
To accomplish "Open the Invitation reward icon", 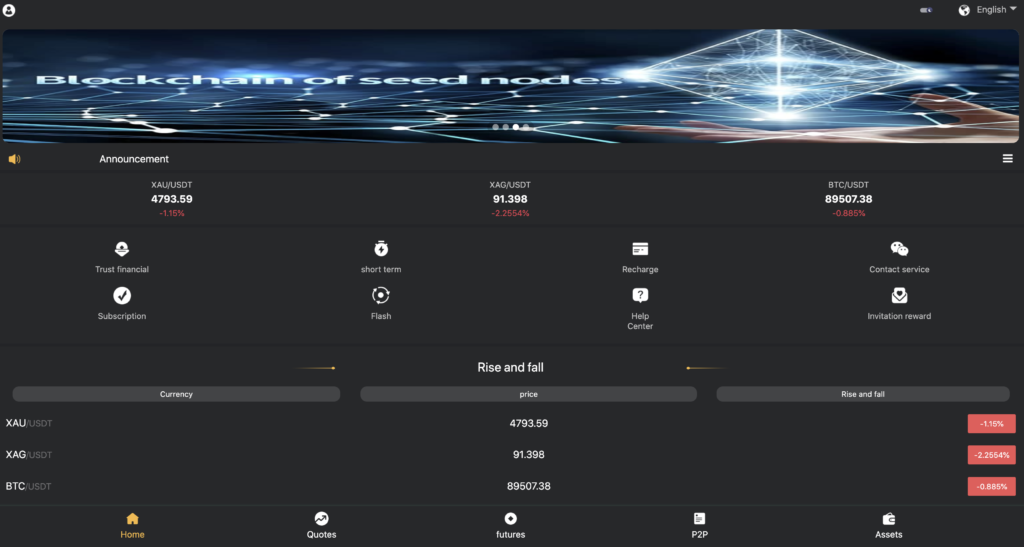I will 899,295.
